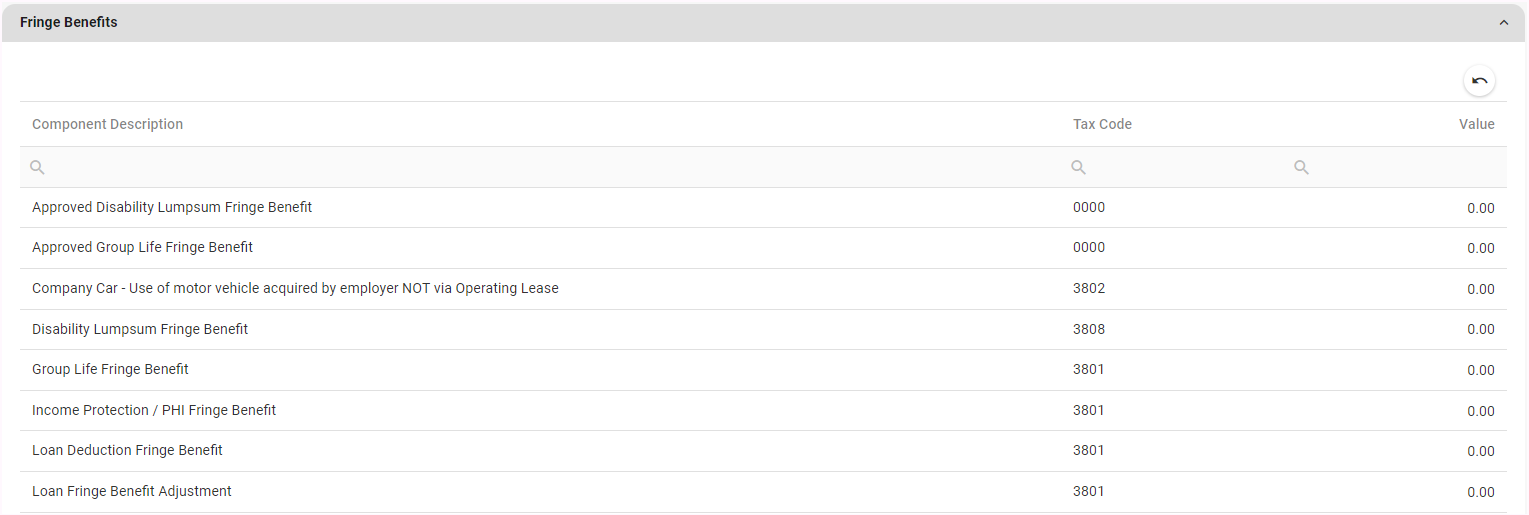Viewport: 1529px width, 515px height.
Task: Select Disability Lumpsum Fringe Benefit row
Action: click(140, 329)
